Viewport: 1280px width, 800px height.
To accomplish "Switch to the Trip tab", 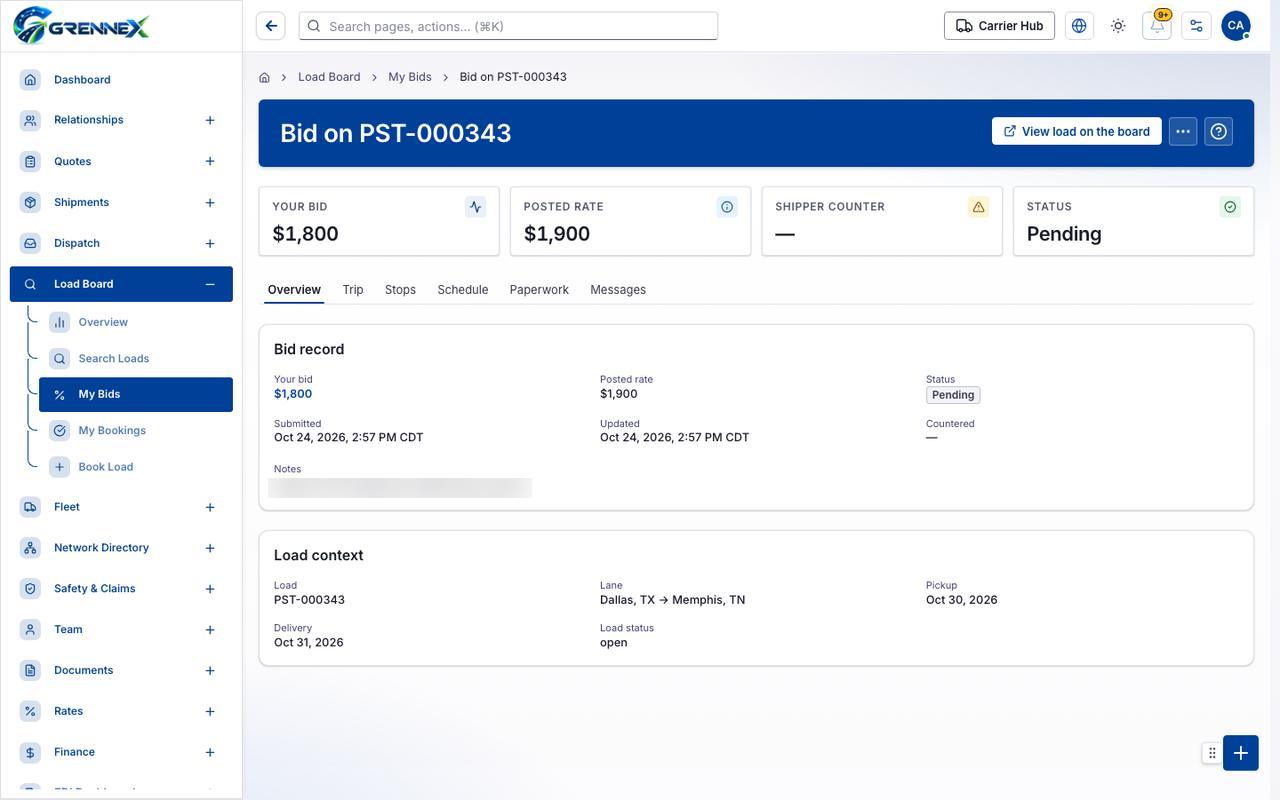I will tap(353, 290).
